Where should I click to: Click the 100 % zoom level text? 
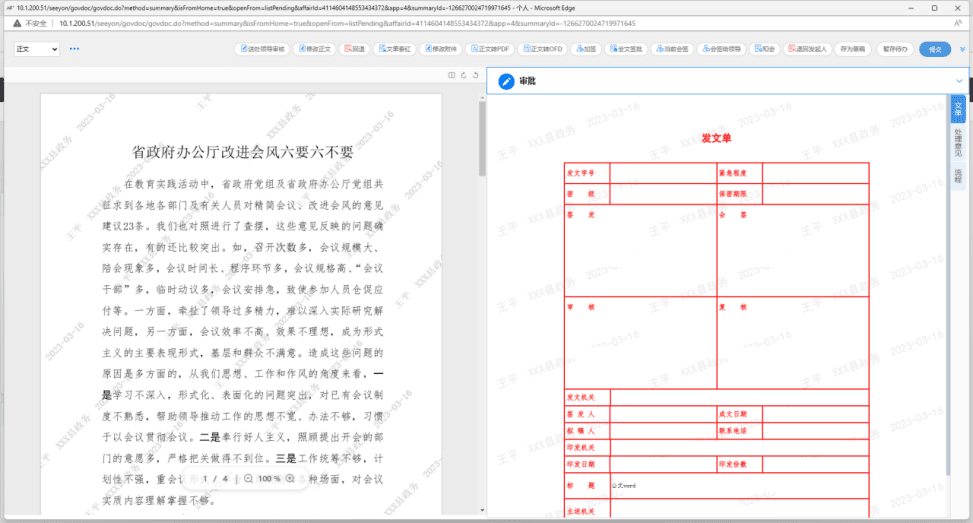[269, 478]
